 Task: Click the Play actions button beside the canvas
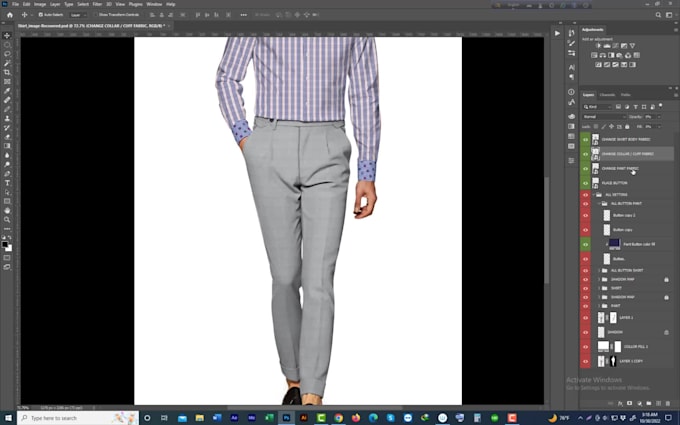(557, 33)
